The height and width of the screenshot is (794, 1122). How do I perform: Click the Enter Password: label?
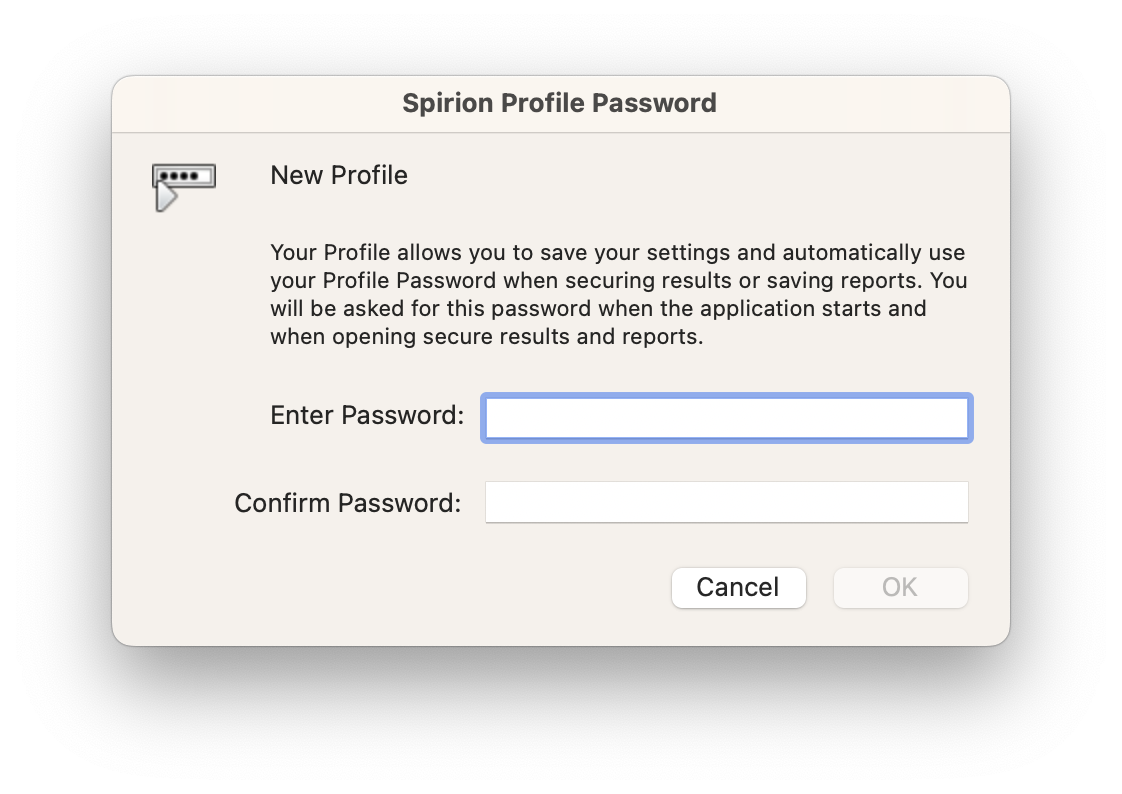tap(367, 416)
